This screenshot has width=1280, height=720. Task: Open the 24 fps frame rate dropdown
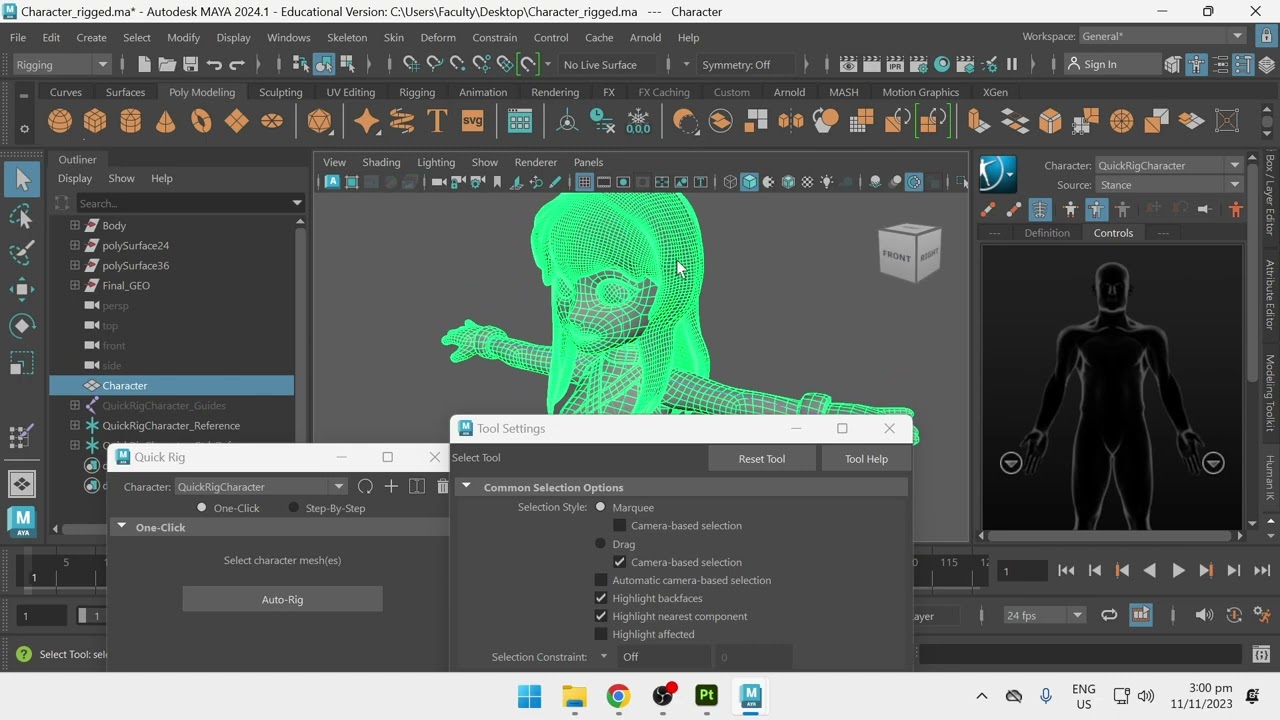point(1045,615)
